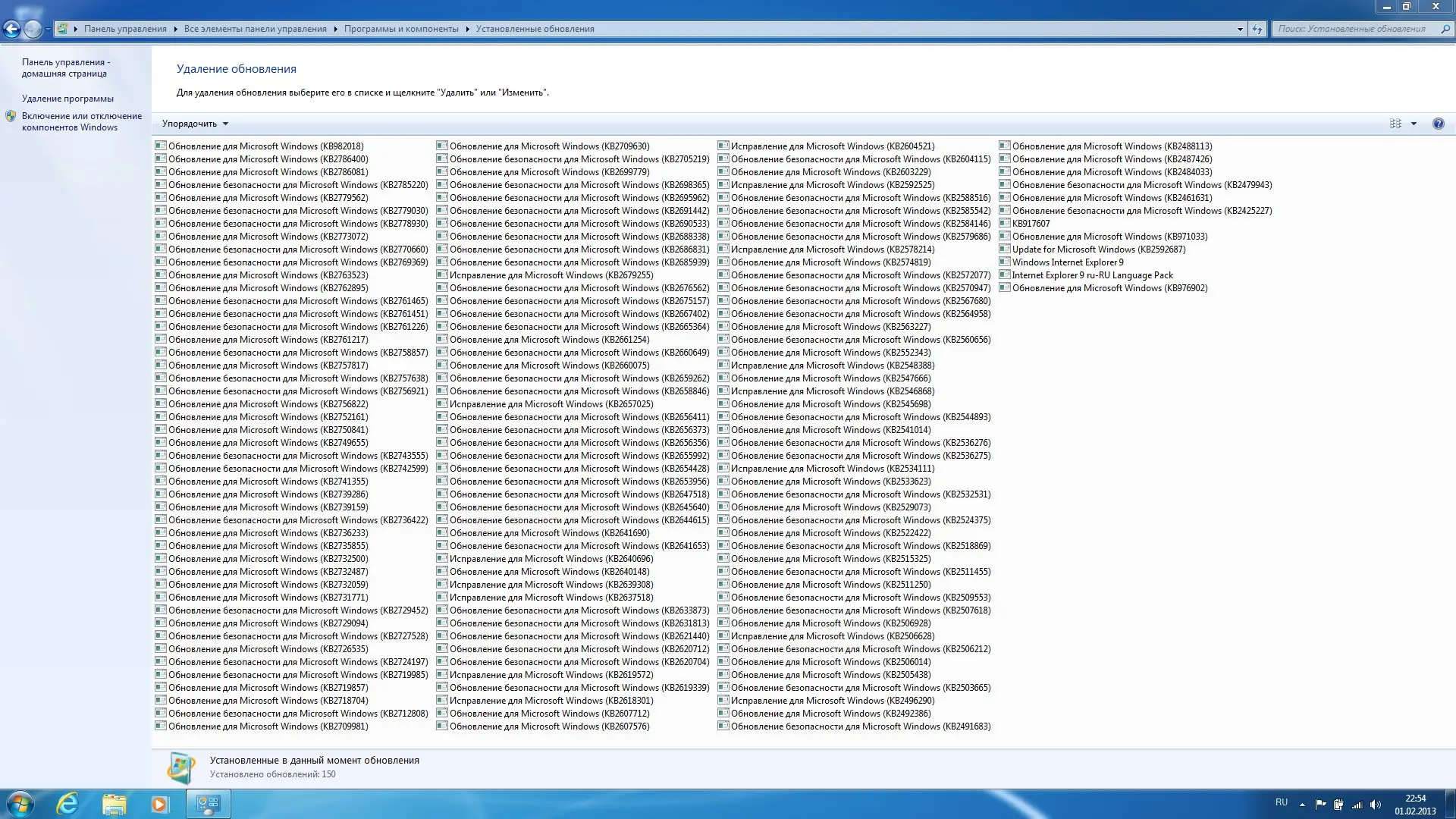
Task: Click the search magnifier icon
Action: (1445, 29)
